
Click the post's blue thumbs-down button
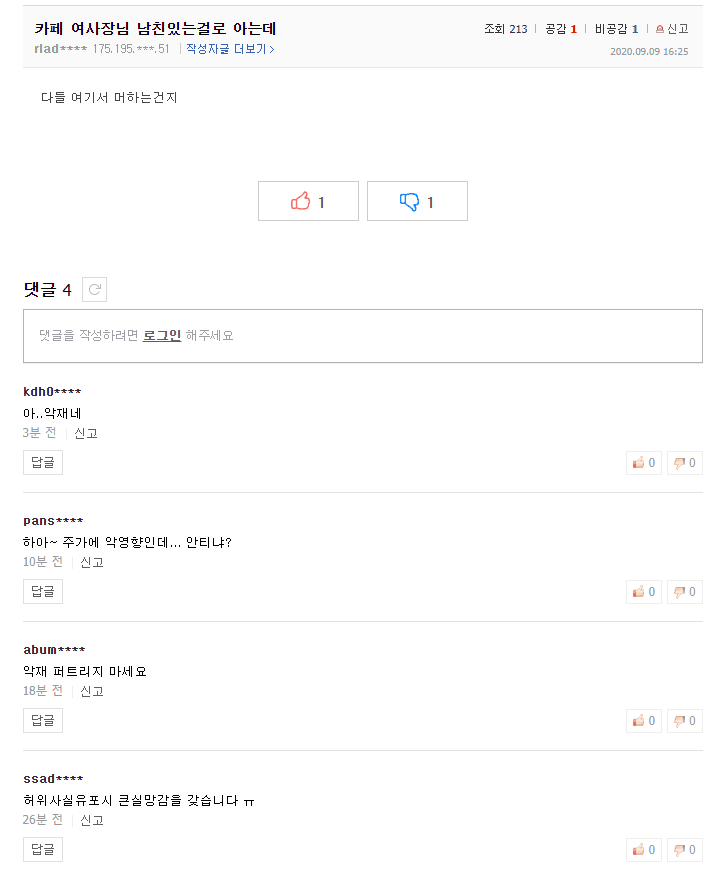pos(417,201)
